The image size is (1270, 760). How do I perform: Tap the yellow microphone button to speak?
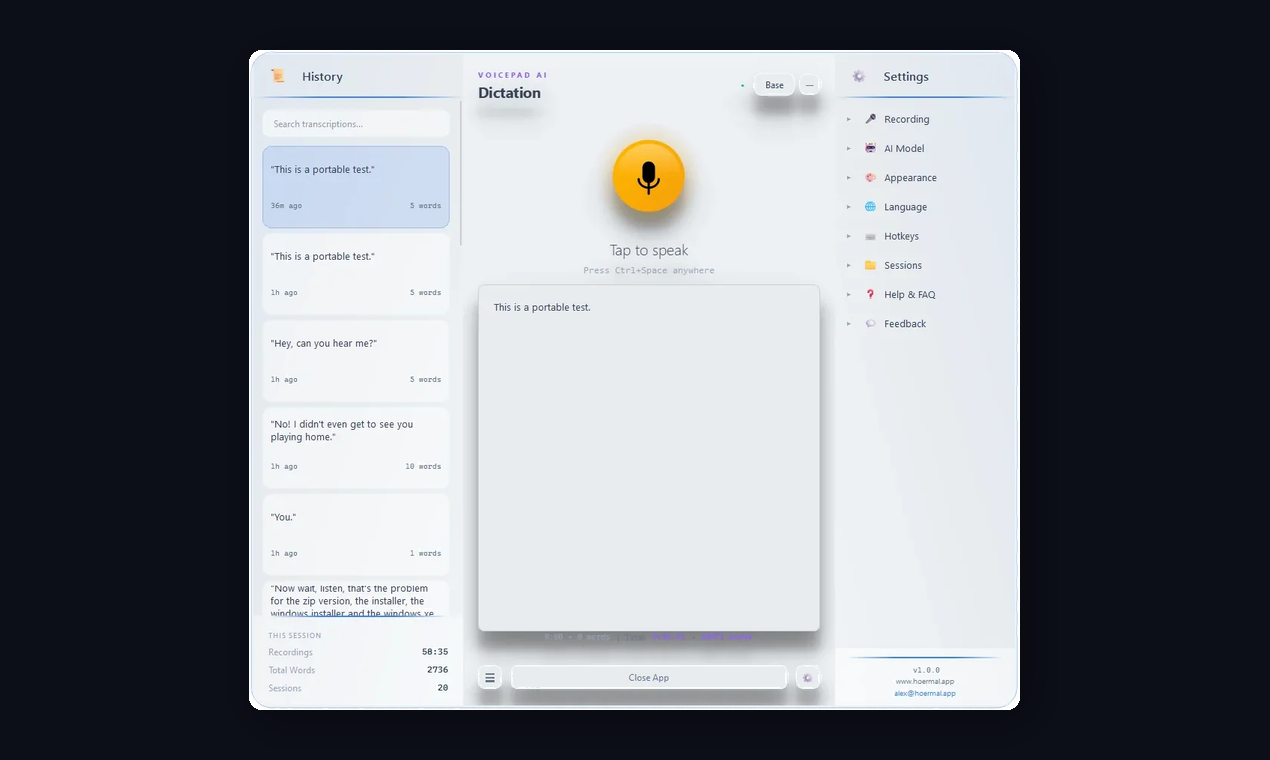pos(649,177)
